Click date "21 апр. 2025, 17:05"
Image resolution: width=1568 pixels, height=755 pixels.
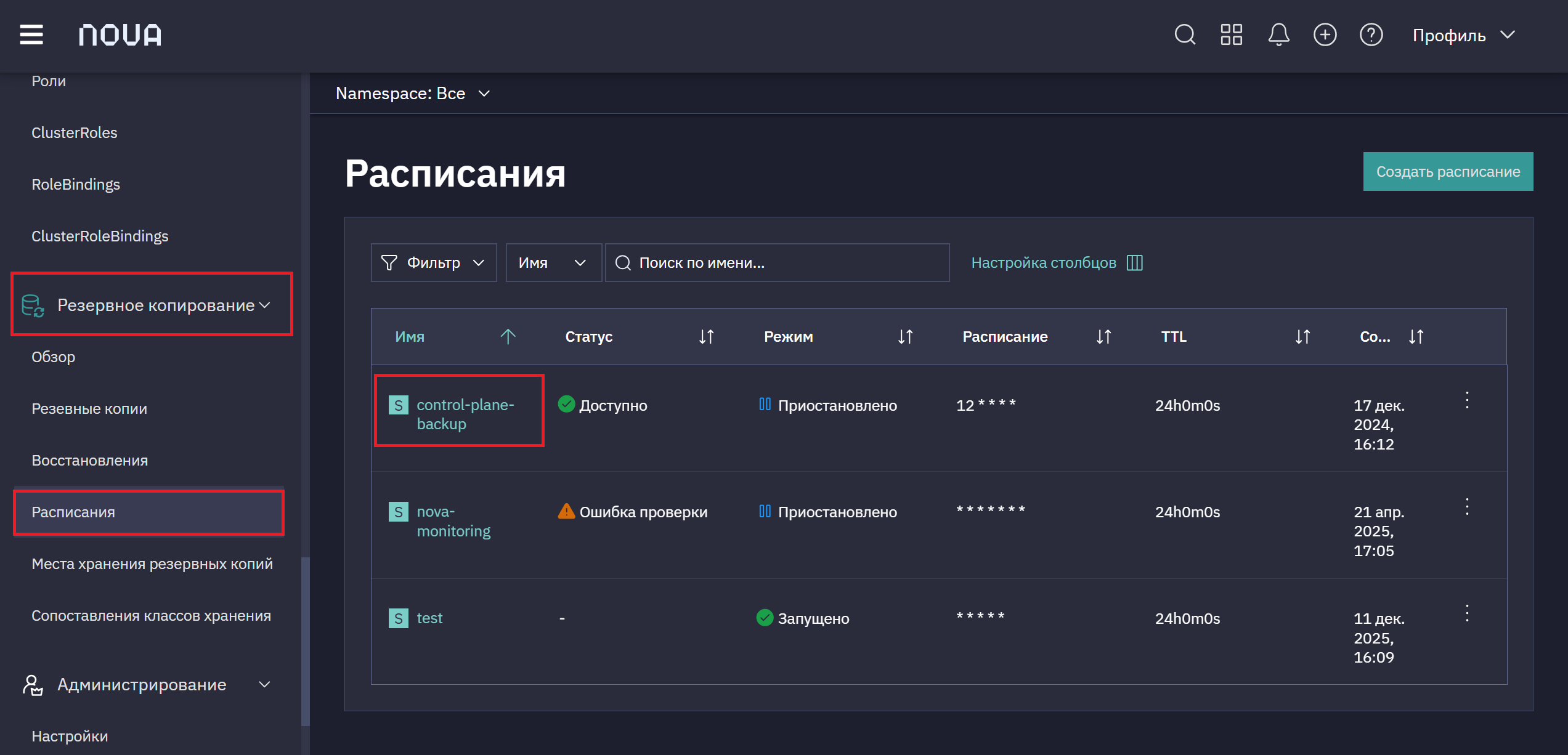(1379, 531)
